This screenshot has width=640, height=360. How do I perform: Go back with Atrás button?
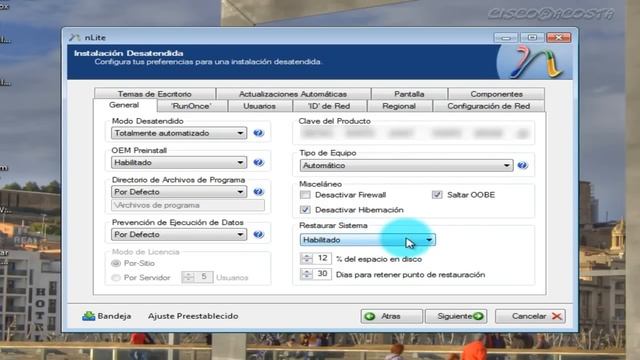tap(391, 316)
